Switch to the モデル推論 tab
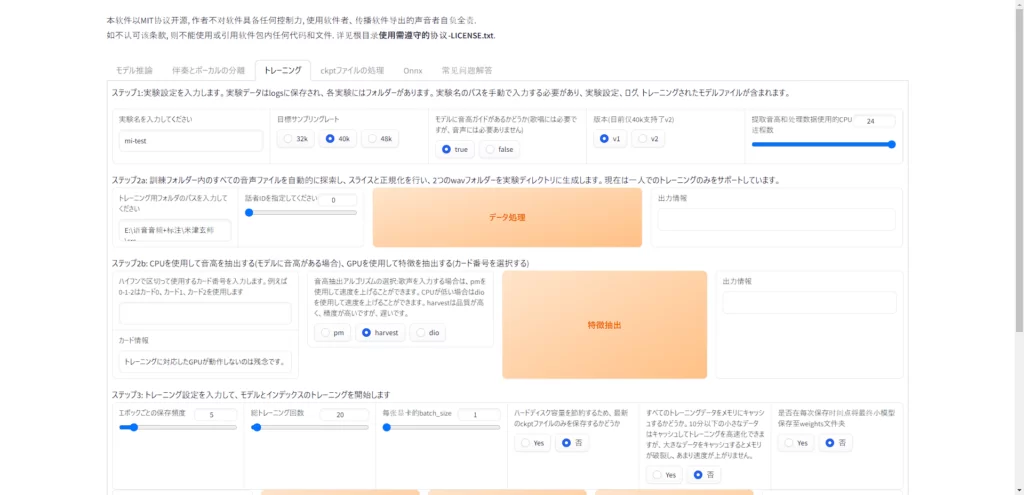 pyautogui.click(x=134, y=70)
